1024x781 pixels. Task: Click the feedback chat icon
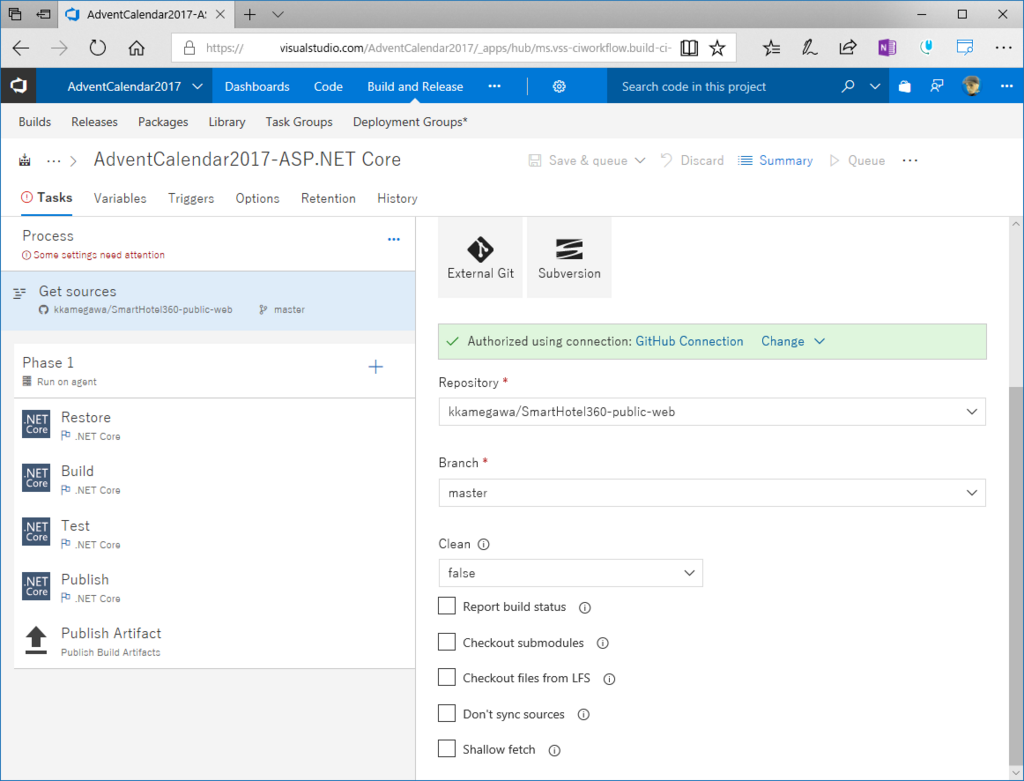click(936, 86)
